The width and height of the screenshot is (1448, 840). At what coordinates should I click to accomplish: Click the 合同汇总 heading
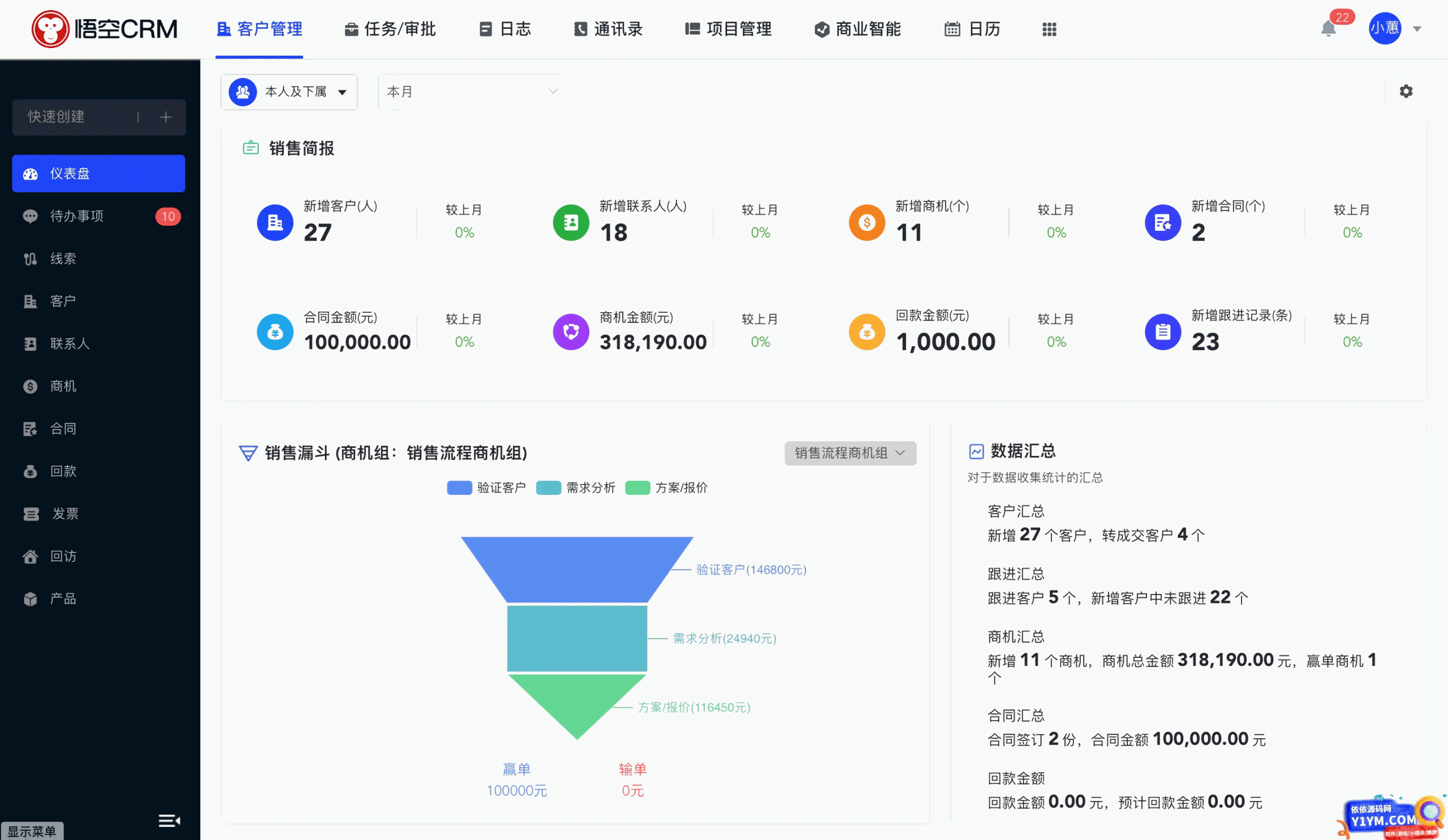(x=1016, y=716)
